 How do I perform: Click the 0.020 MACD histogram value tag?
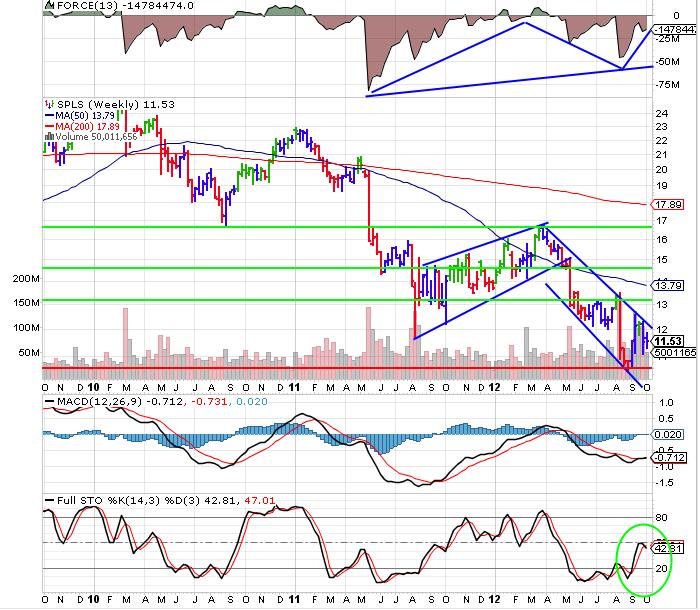pos(667,434)
